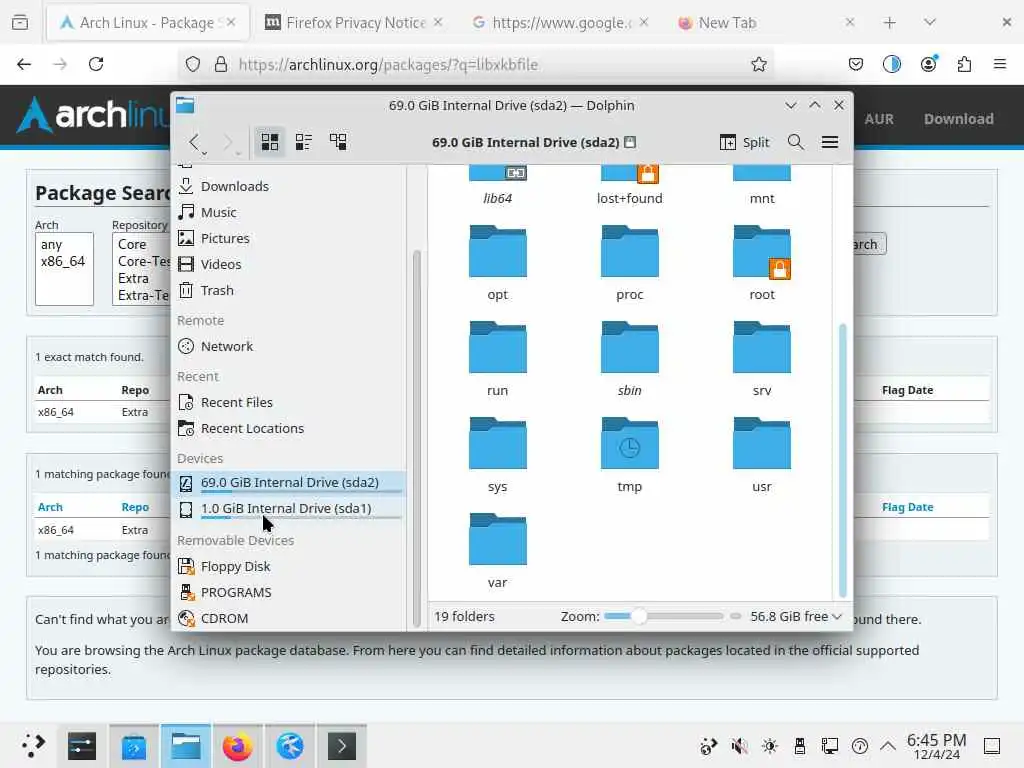Select the run folder

[498, 358]
